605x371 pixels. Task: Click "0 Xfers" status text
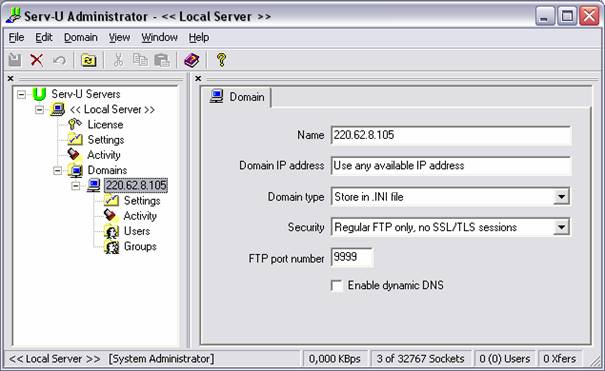[x=559, y=359]
